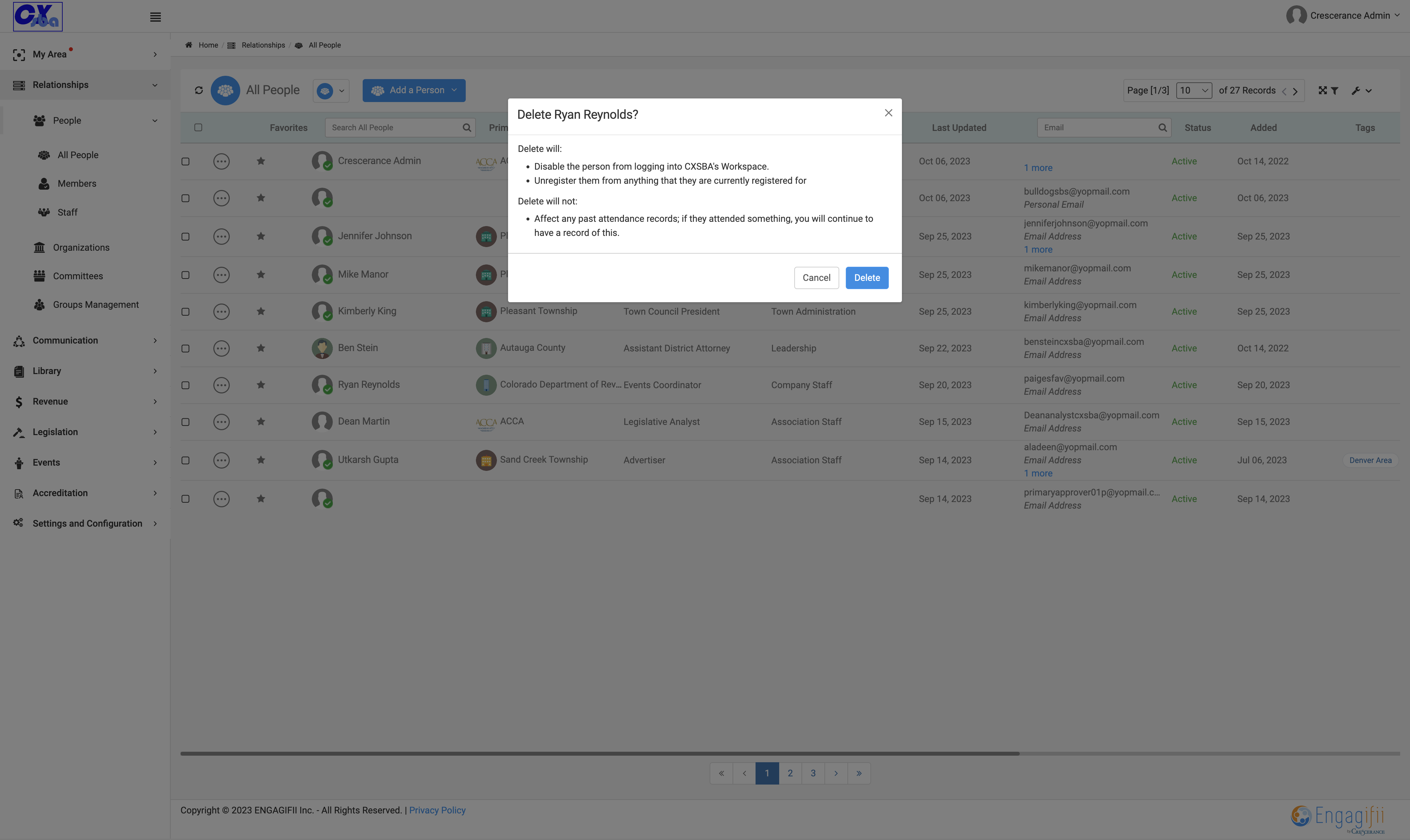Toggle the select-all checkbox in header
Image resolution: width=1410 pixels, height=840 pixels.
pos(198,128)
